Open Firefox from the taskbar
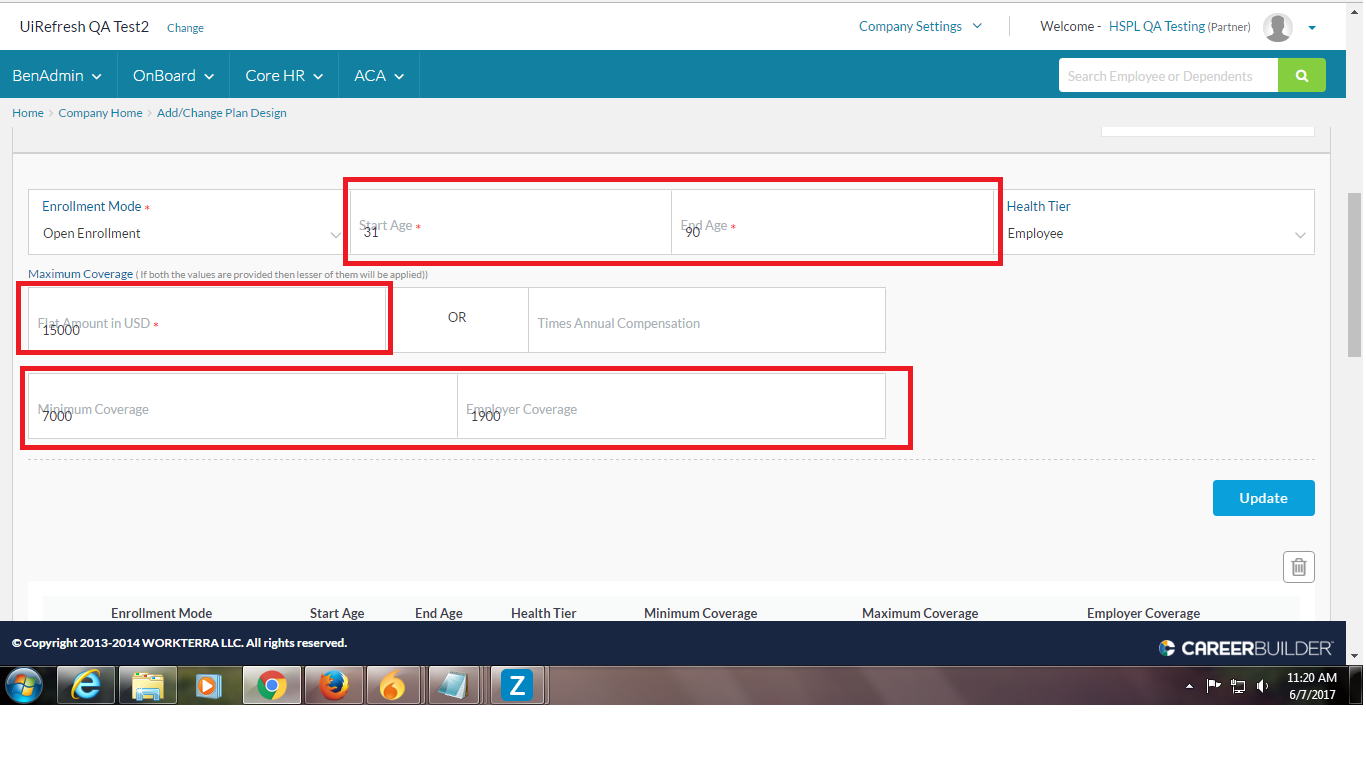 point(333,685)
